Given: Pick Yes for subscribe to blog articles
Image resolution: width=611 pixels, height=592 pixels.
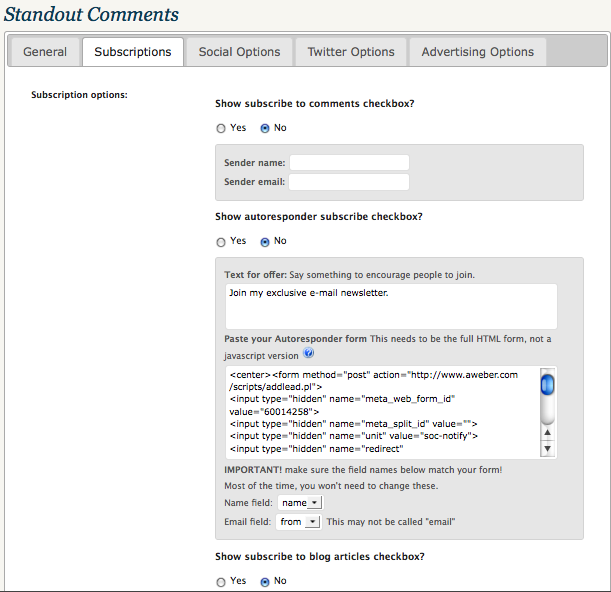Looking at the screenshot, I should 221,582.
